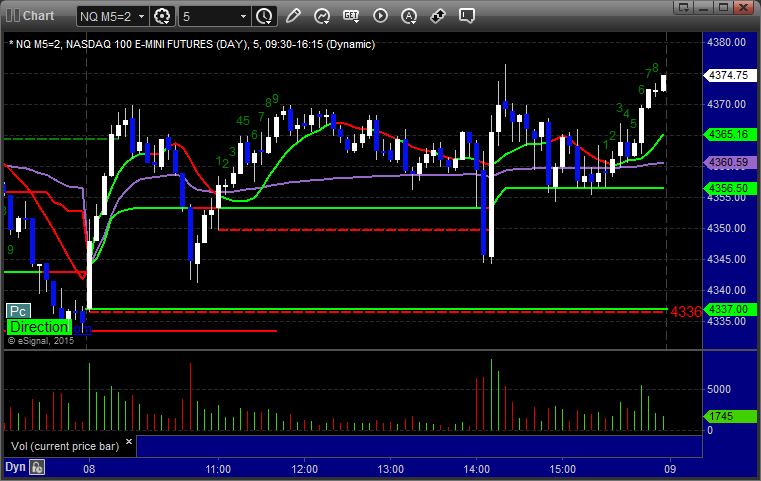Minimize the Chart window
This screenshot has height=481, width=761.
pyautogui.click(x=704, y=8)
